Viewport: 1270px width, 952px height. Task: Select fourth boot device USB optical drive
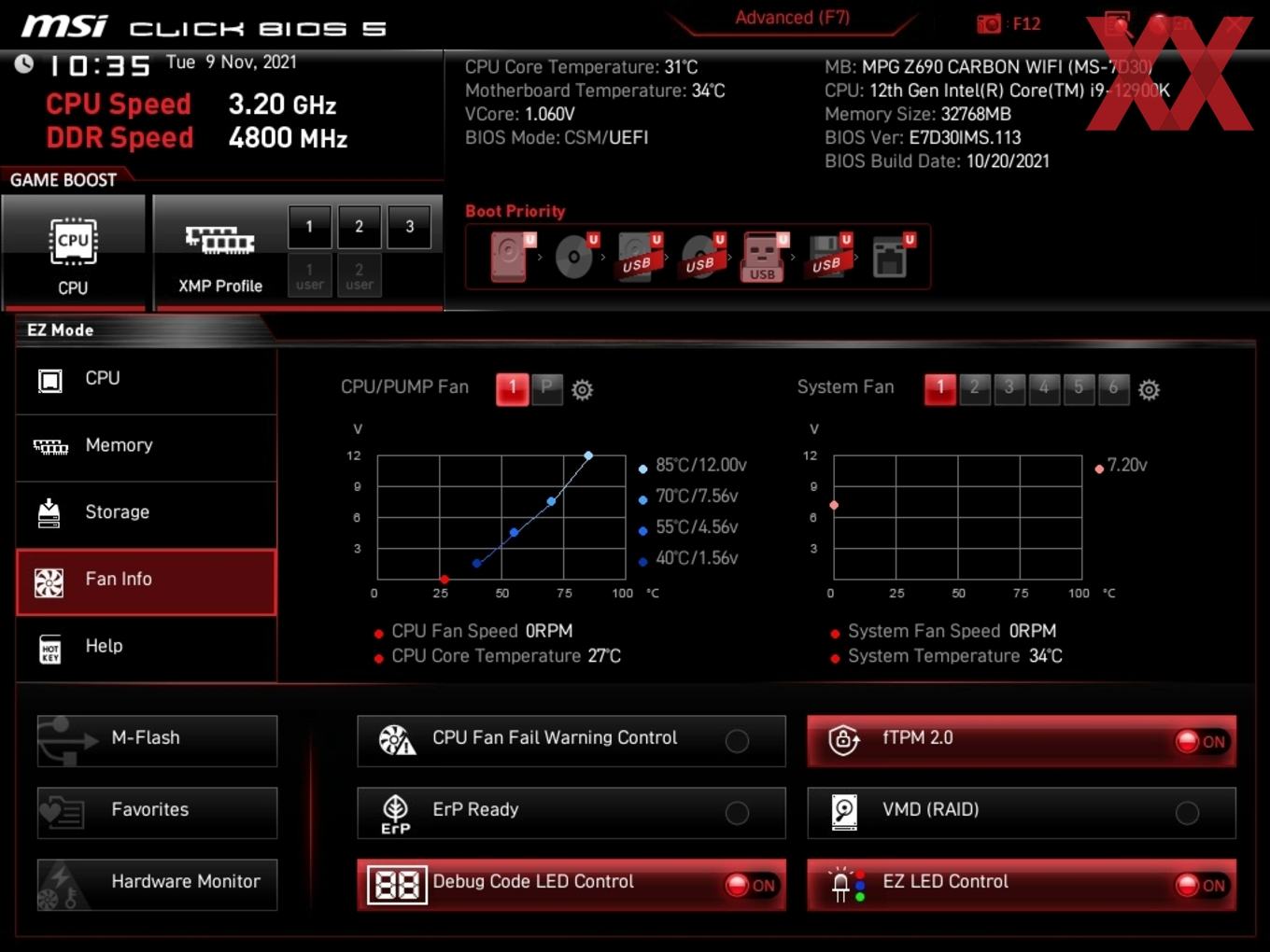702,257
